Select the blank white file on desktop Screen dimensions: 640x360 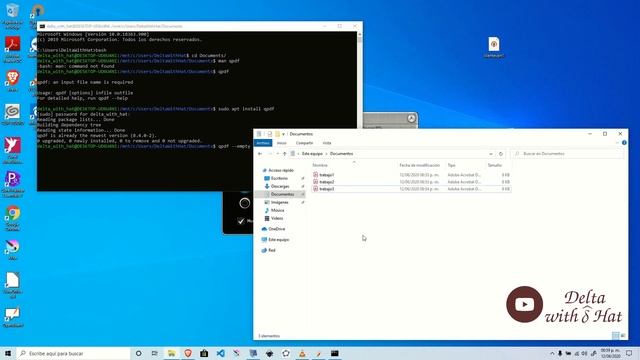click(13, 285)
